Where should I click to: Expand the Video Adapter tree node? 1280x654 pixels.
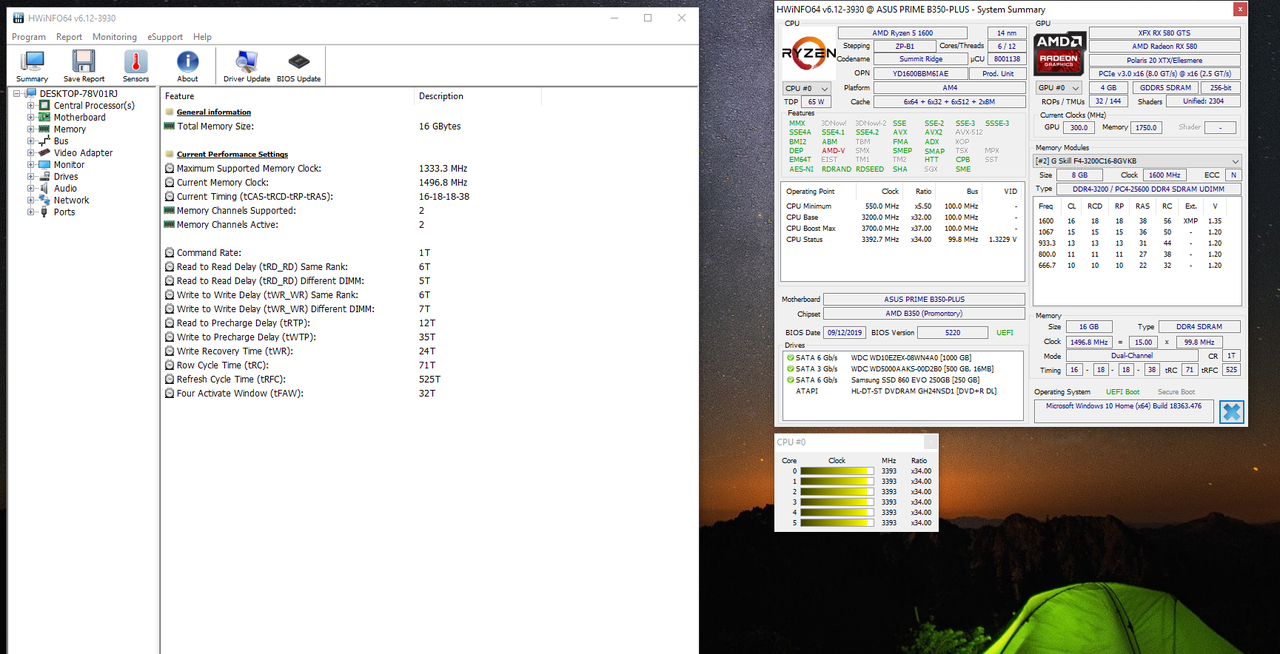pyautogui.click(x=31, y=153)
